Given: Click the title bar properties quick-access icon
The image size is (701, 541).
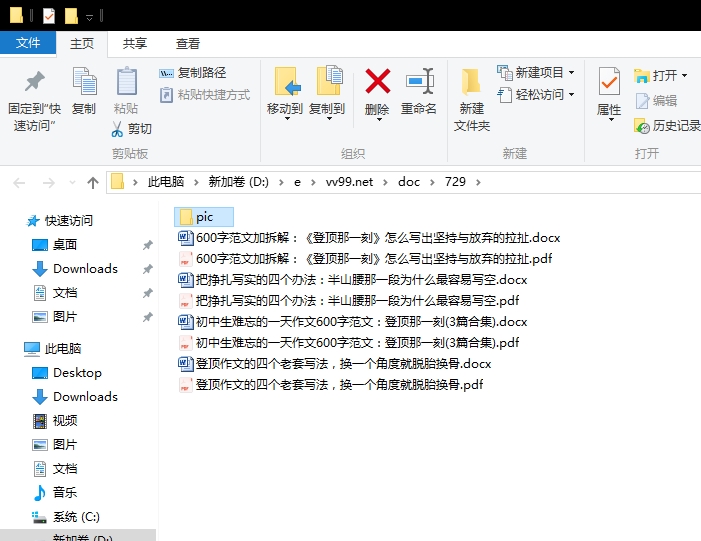Looking at the screenshot, I should click(x=49, y=16).
